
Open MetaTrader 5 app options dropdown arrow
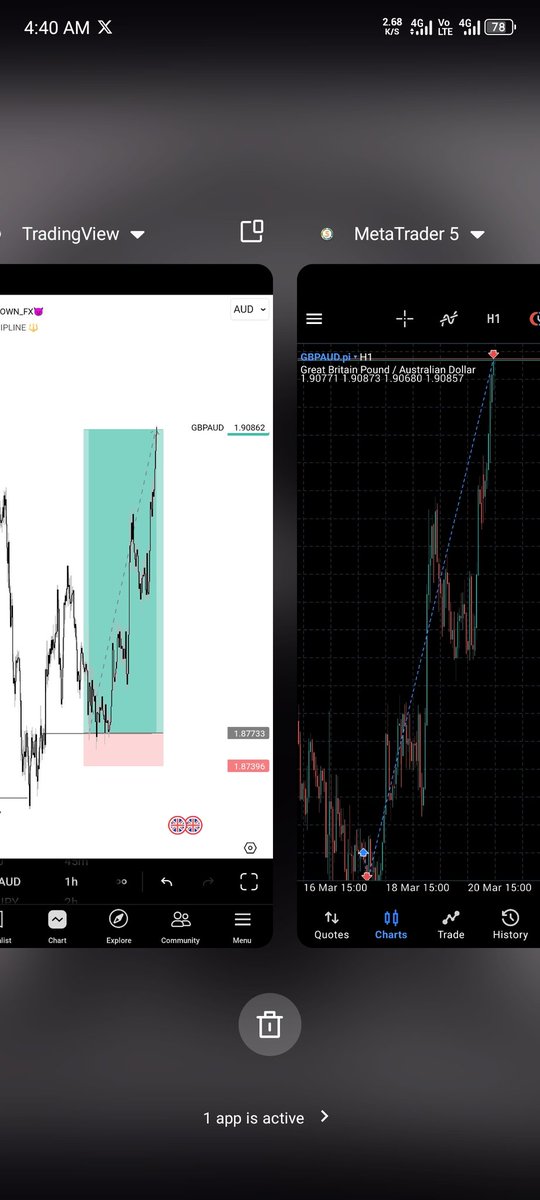point(477,234)
